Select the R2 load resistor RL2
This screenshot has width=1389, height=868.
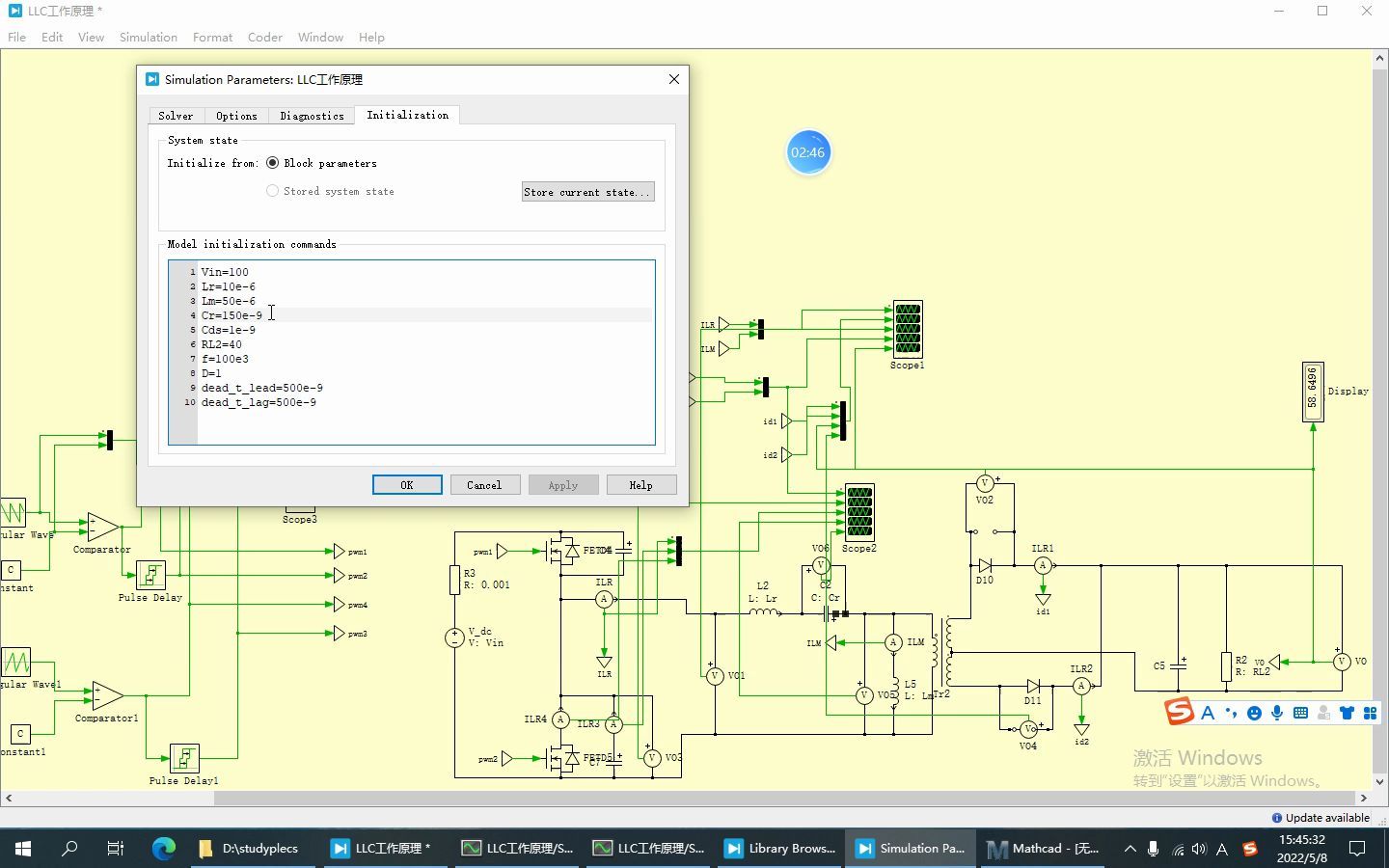coord(1226,666)
